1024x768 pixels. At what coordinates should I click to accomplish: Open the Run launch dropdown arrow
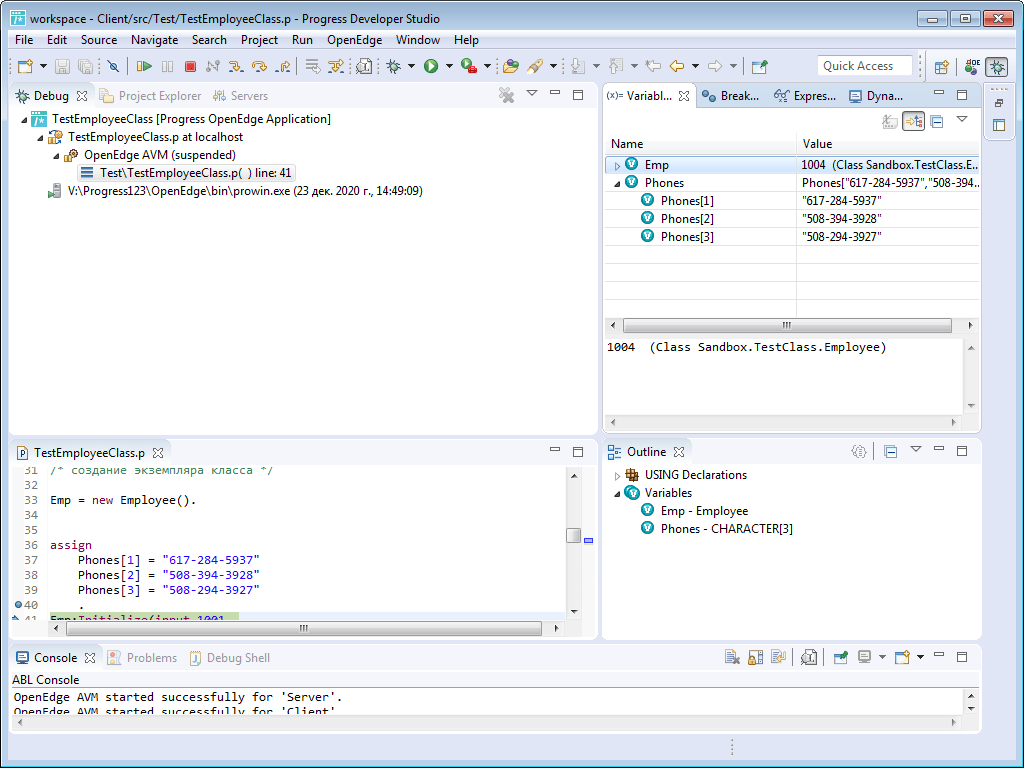pos(449,66)
